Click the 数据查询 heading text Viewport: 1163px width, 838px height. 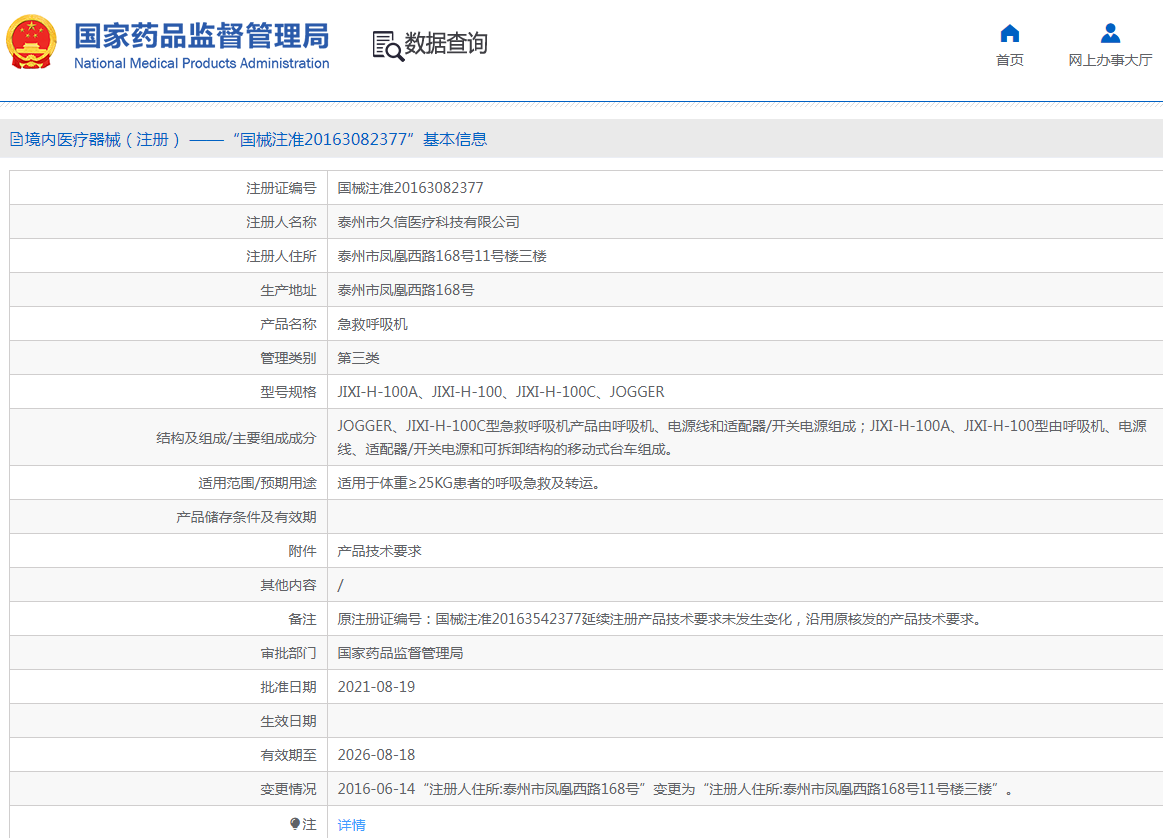pyautogui.click(x=446, y=44)
